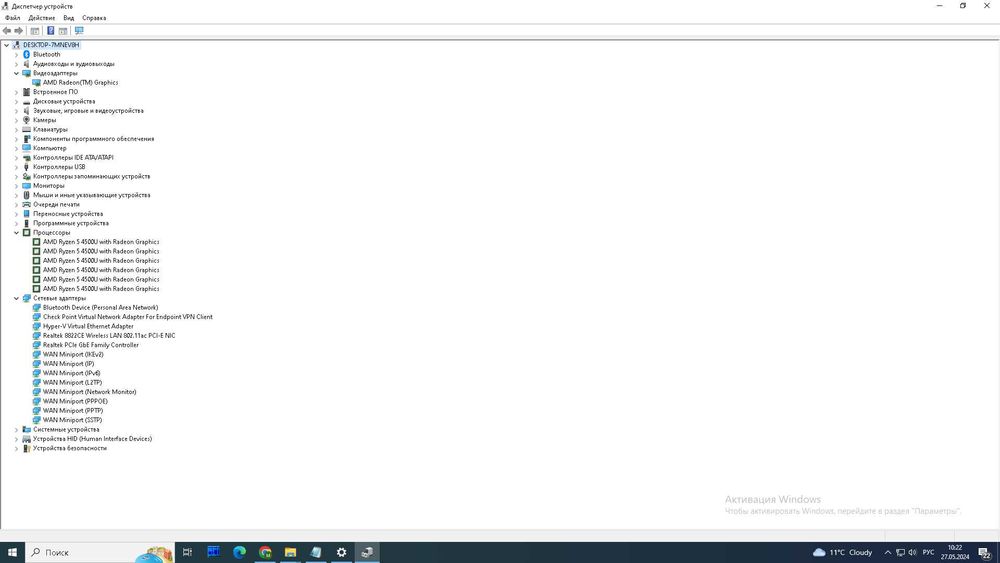This screenshot has height=563, width=1000.
Task: Expand the Bluetooth category
Action: coord(17,55)
